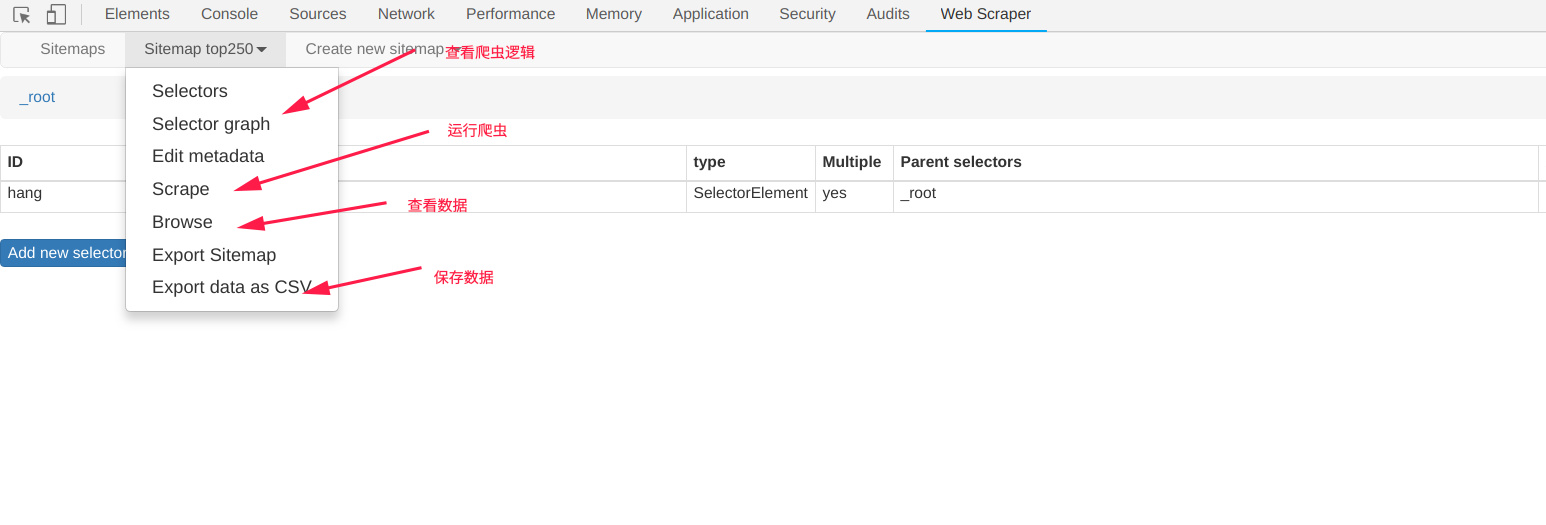Screen dimensions: 1546x525
Task: Select the hang selector row
Action: (x=25, y=193)
